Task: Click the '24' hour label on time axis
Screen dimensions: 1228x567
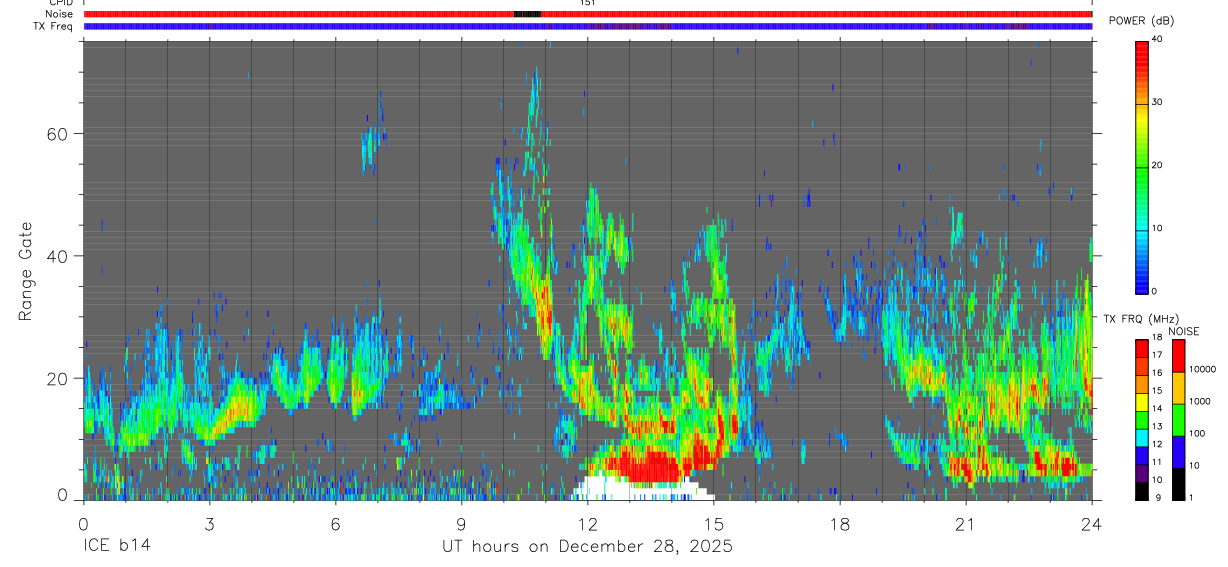Action: [x=1091, y=523]
